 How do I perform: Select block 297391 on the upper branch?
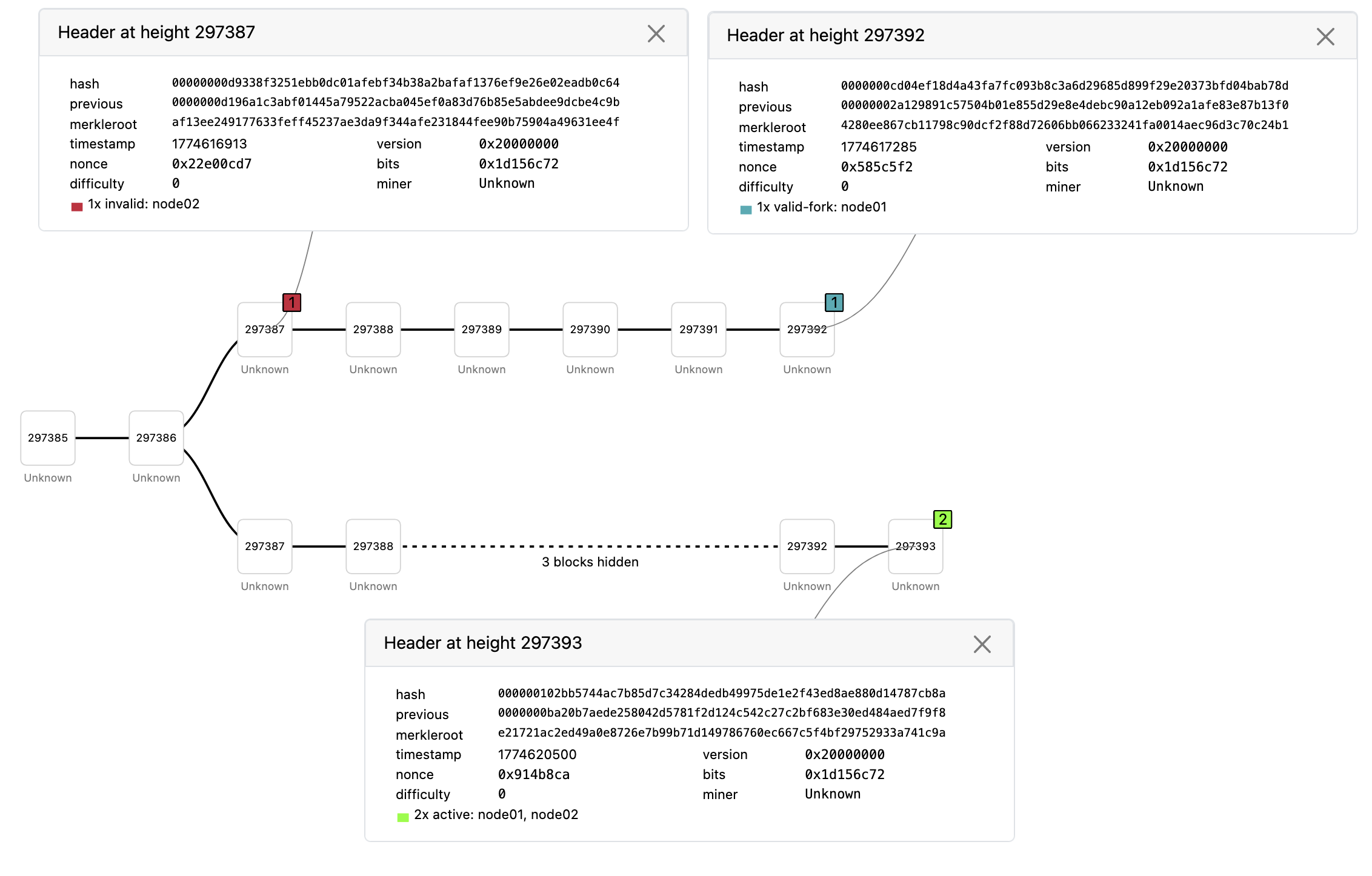pyautogui.click(x=699, y=330)
